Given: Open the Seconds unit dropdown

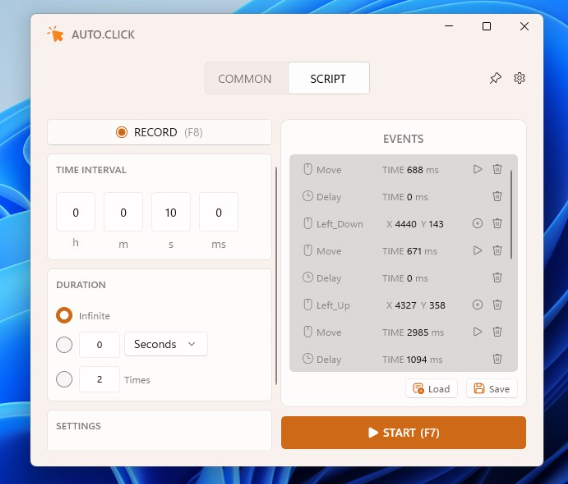Looking at the screenshot, I should pyautogui.click(x=166, y=344).
